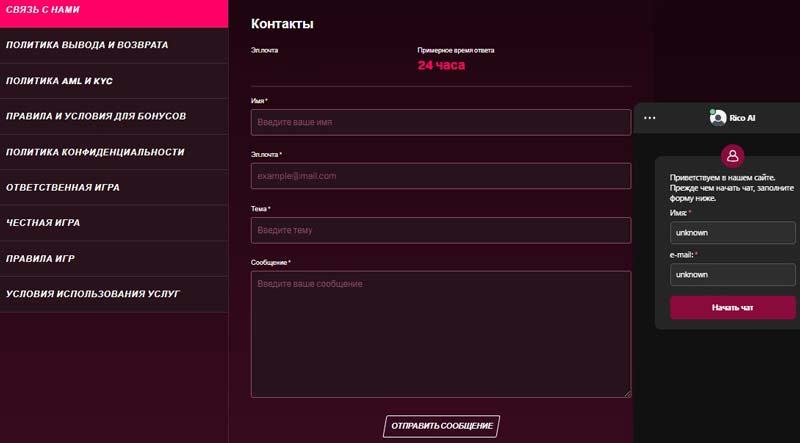The width and height of the screenshot is (800, 443).
Task: Click the Эл.почта field with example@mail.com placeholder
Action: 440,176
